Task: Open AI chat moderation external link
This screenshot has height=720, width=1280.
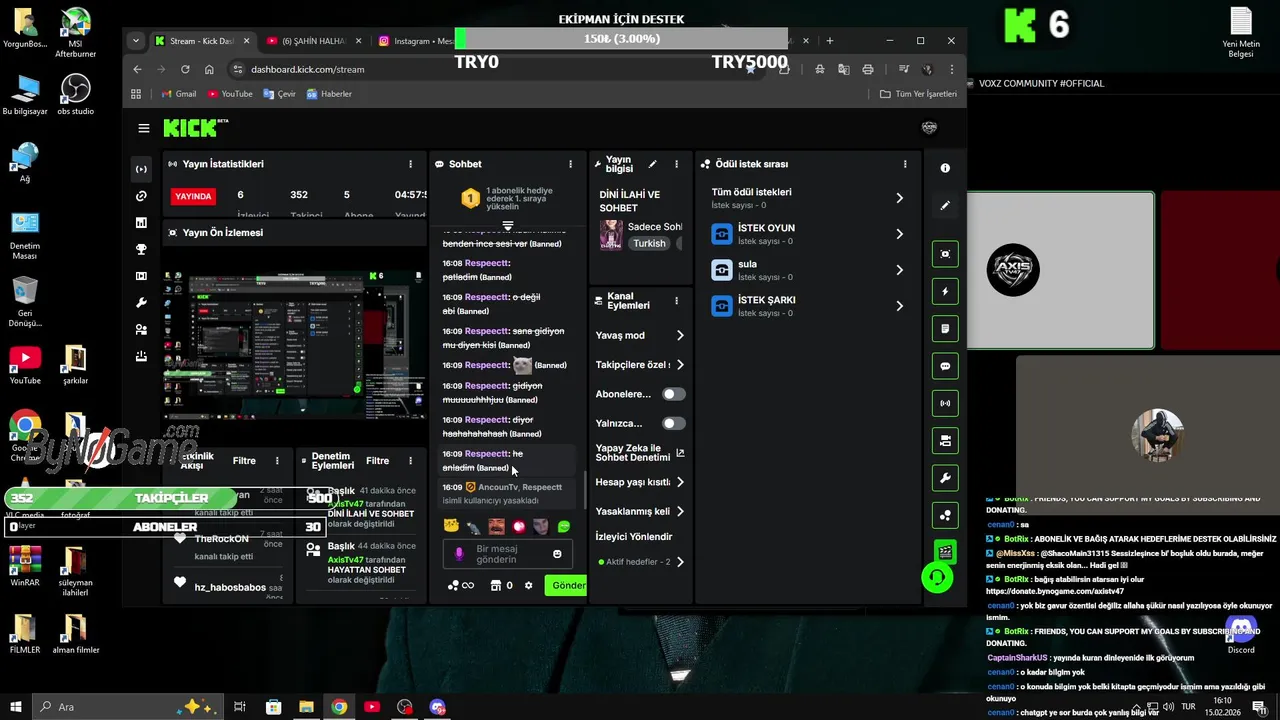Action: (x=680, y=453)
